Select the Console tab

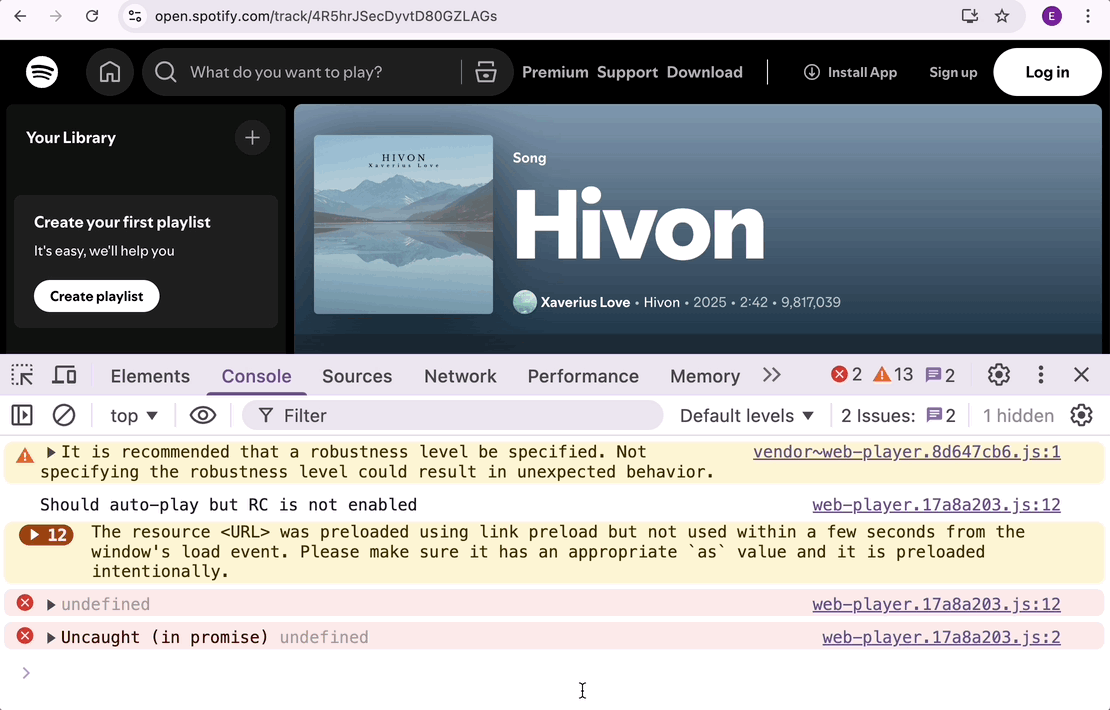click(256, 376)
